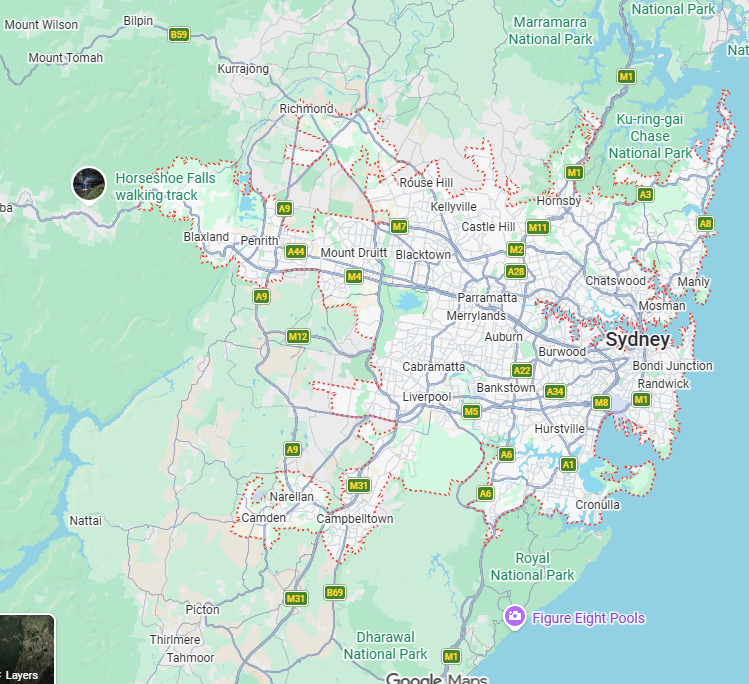This screenshot has width=749, height=684.
Task: Click the M31 shield near Campbelltown
Action: click(358, 486)
